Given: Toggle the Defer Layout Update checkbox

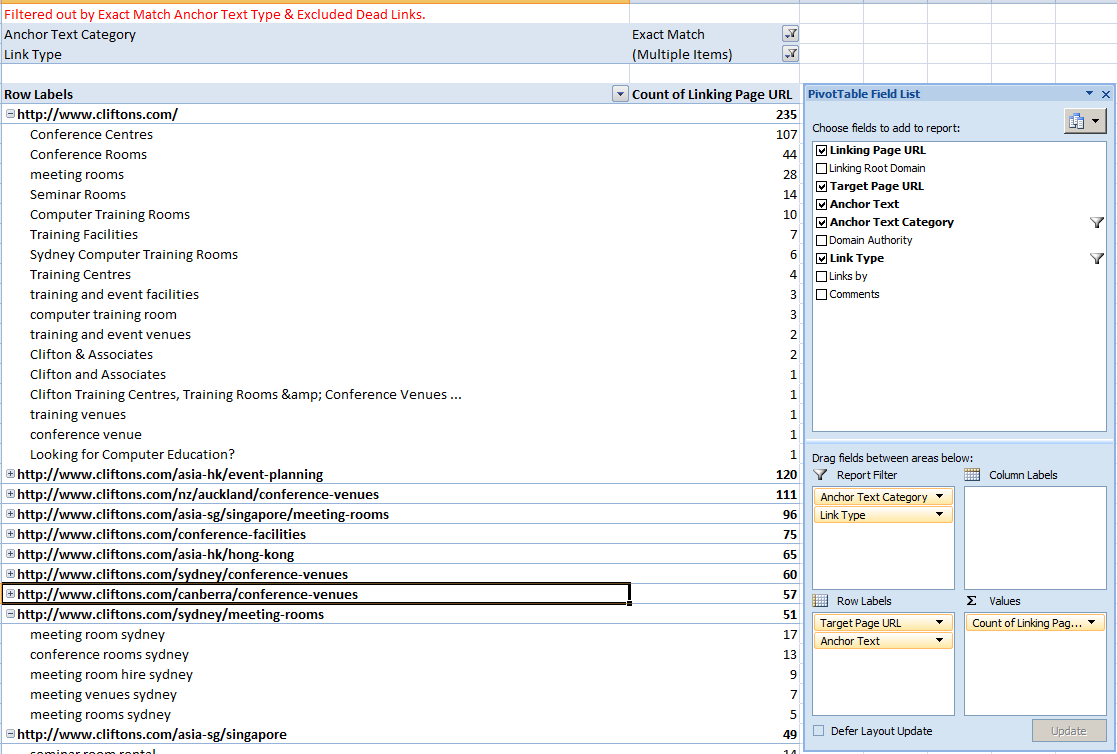Looking at the screenshot, I should point(820,731).
